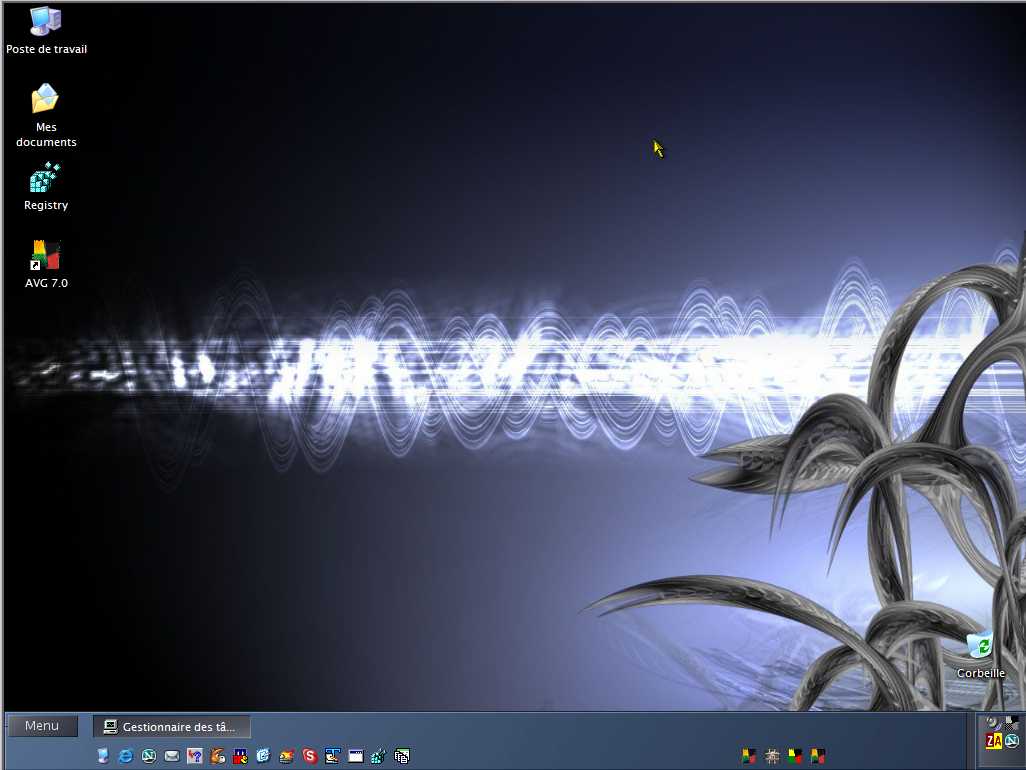
Task: Click the spider bug icon on taskbar
Action: click(772, 756)
